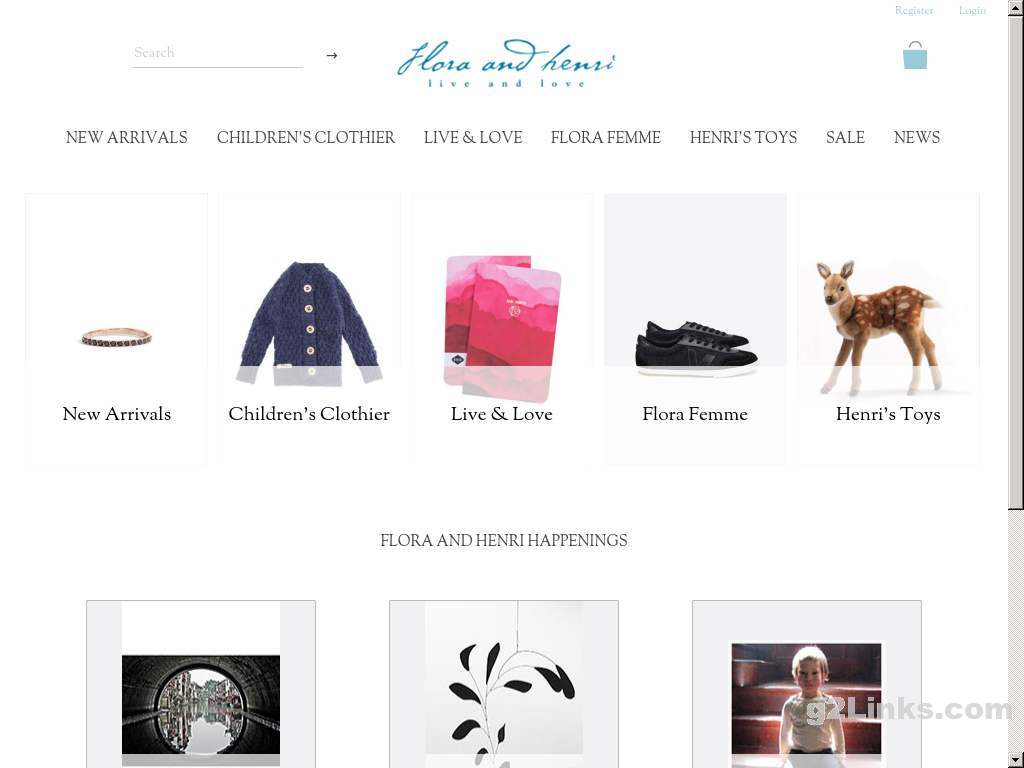Screen dimensions: 1024x768
Task: Click the page's vertical scrollbar
Action: [1016, 384]
